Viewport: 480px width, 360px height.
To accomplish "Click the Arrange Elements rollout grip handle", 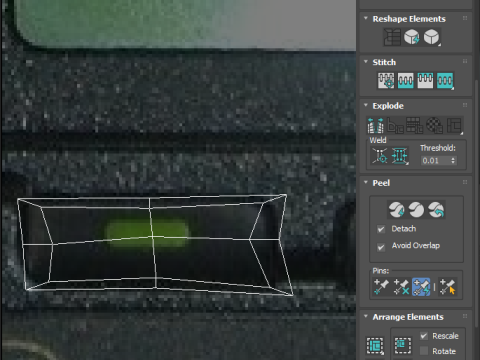I will click(x=465, y=316).
